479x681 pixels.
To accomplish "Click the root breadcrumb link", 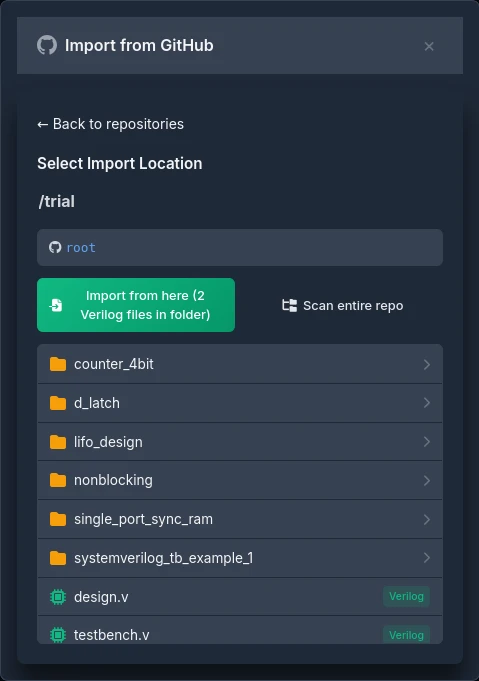I will click(x=81, y=248).
